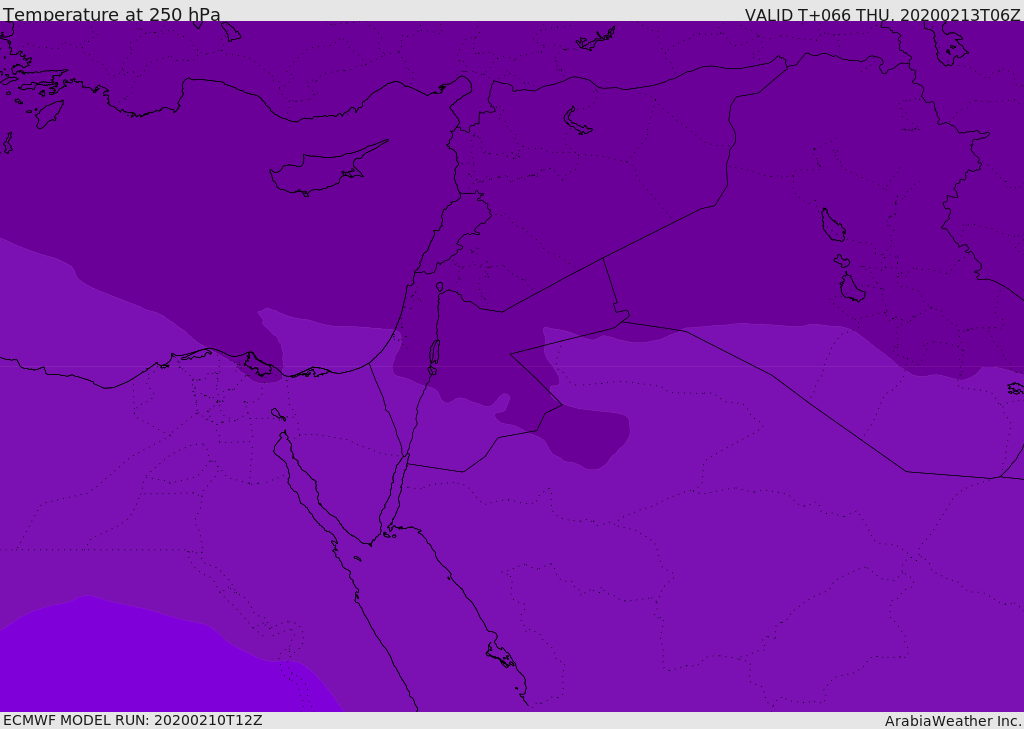Click the 'VALID T+066 THU. 20200213T06Z' label
The width and height of the screenshot is (1024, 729).
click(882, 14)
